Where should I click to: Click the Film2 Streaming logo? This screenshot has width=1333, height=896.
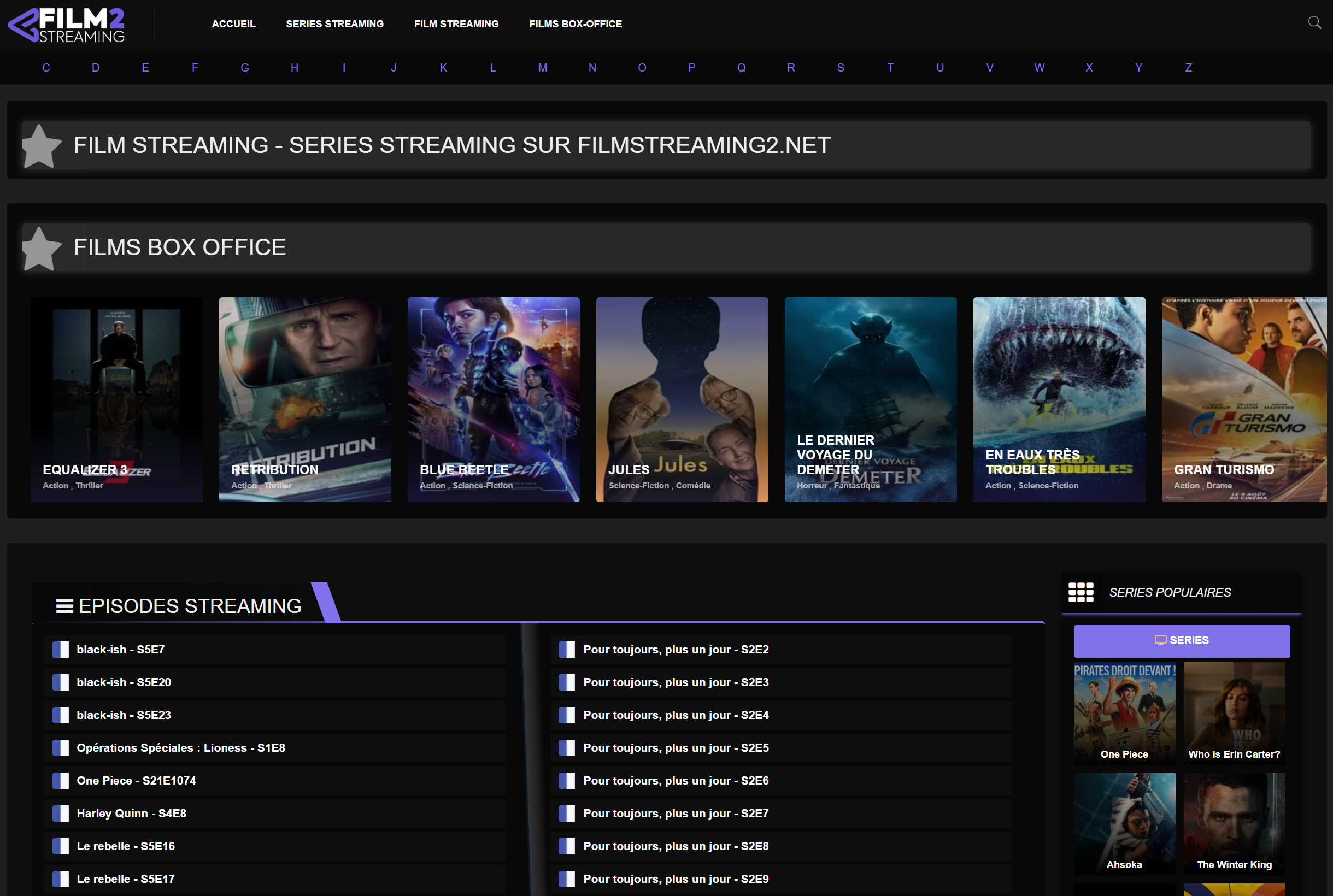(66, 25)
